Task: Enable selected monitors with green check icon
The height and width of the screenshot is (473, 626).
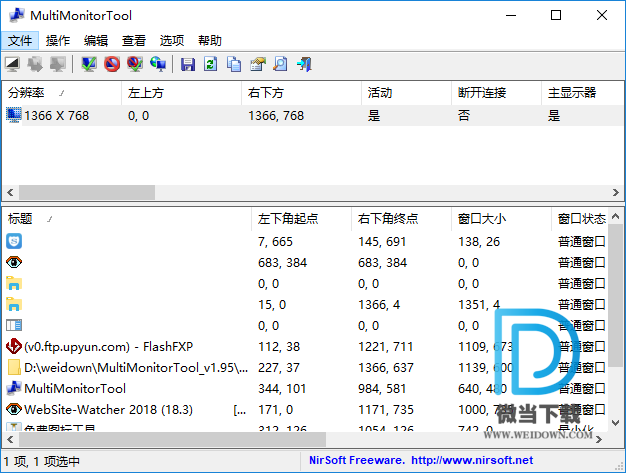Action: 89,64
